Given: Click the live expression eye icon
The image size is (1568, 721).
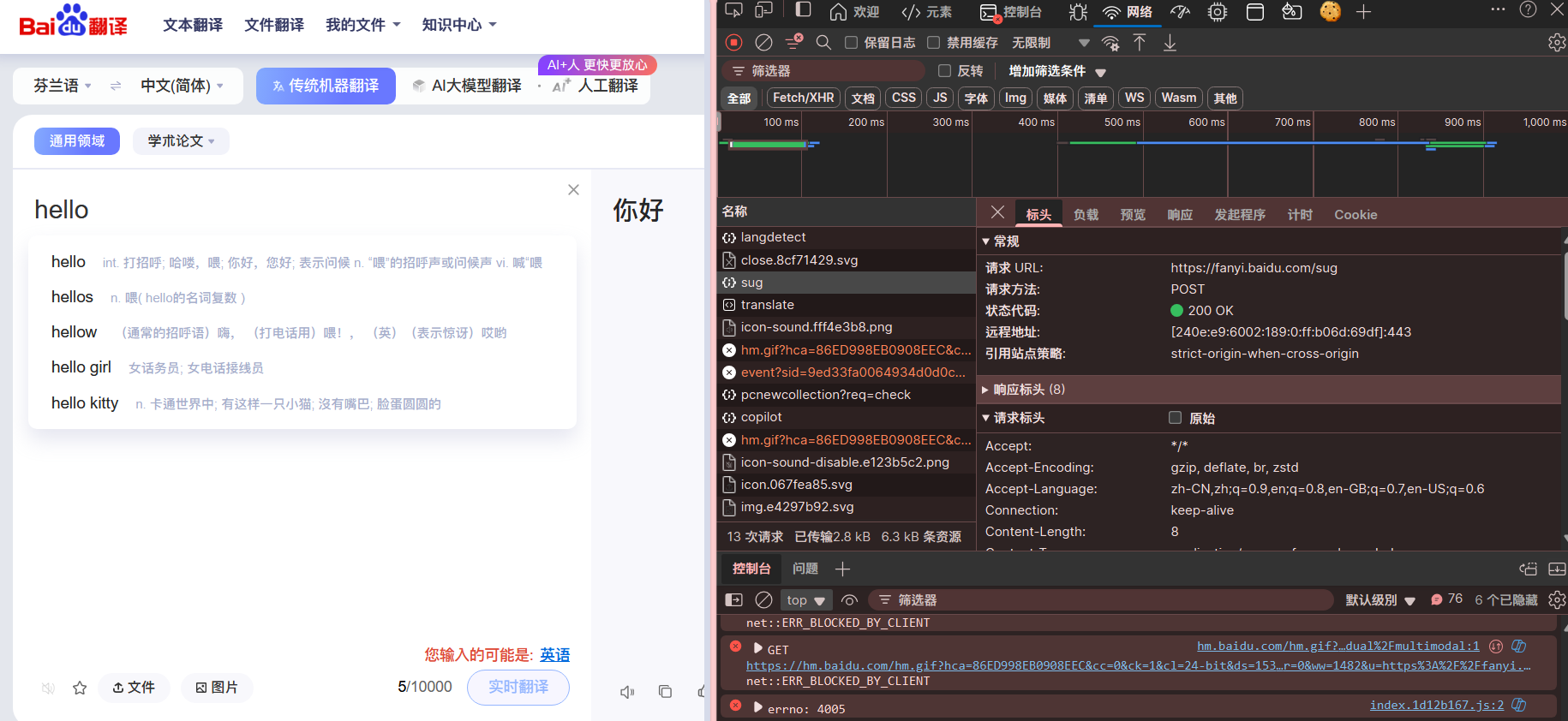Looking at the screenshot, I should (x=849, y=600).
